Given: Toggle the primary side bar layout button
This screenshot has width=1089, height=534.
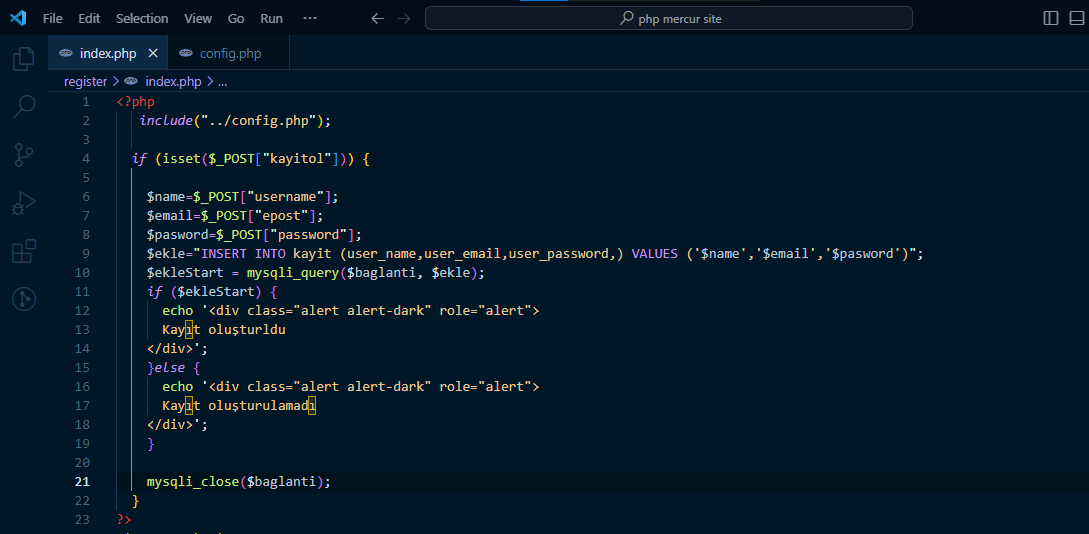Looking at the screenshot, I should click(x=1051, y=18).
